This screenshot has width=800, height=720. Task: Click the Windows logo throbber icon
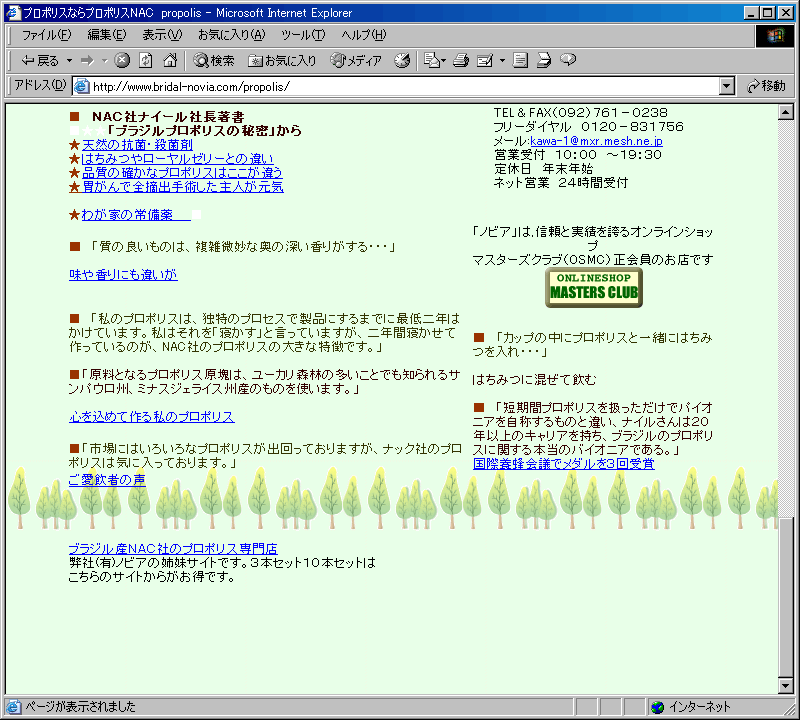point(774,35)
